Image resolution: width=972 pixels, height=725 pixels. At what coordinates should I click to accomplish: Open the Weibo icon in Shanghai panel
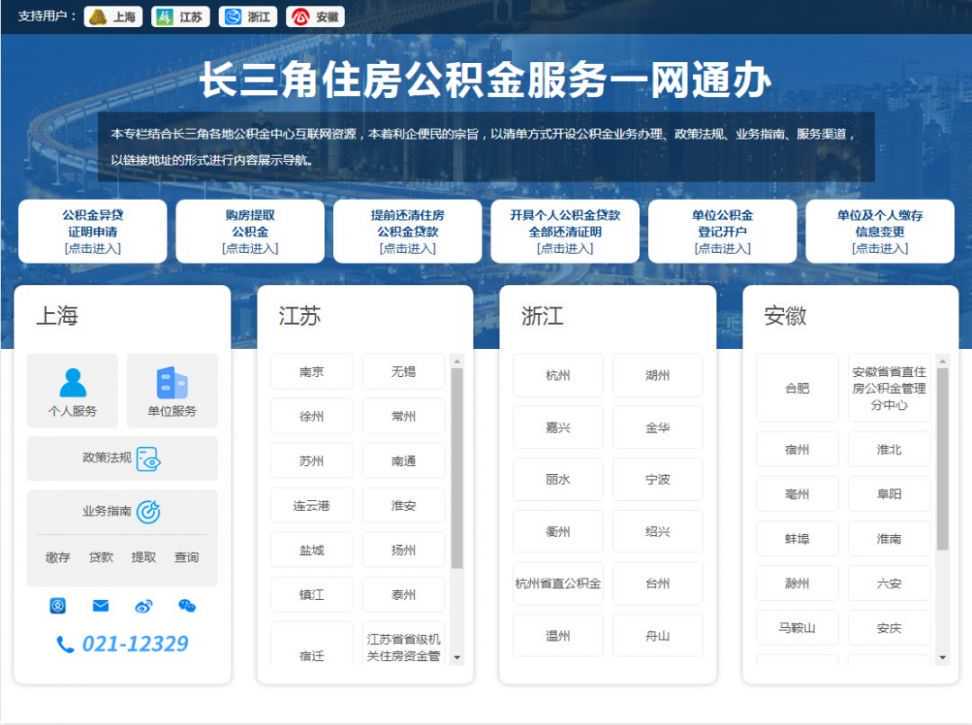coord(143,606)
